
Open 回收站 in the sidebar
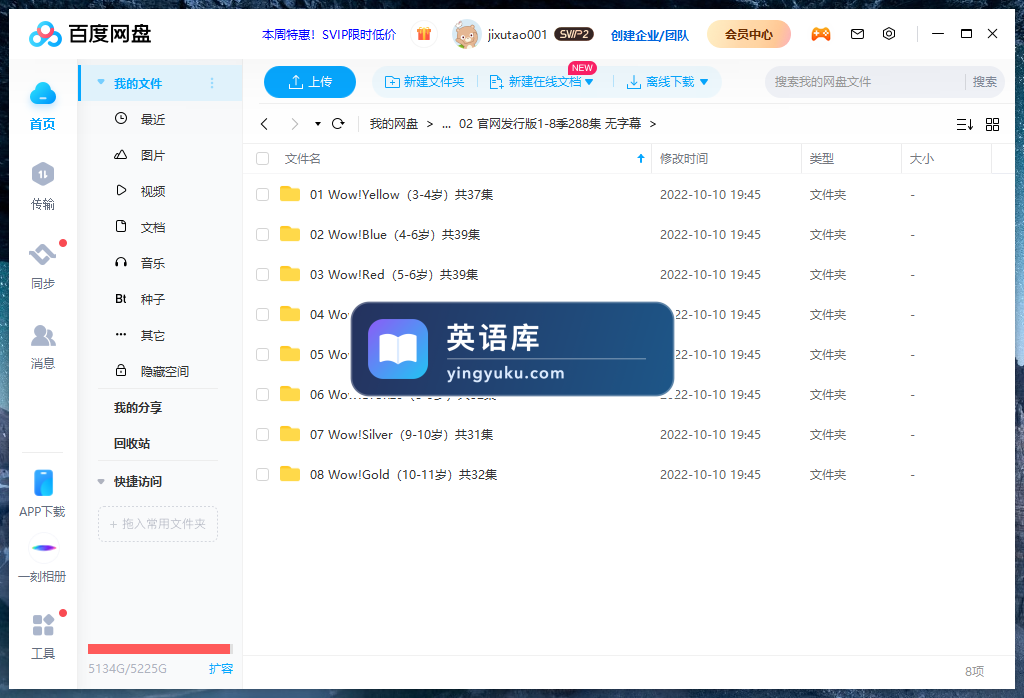pyautogui.click(x=132, y=443)
